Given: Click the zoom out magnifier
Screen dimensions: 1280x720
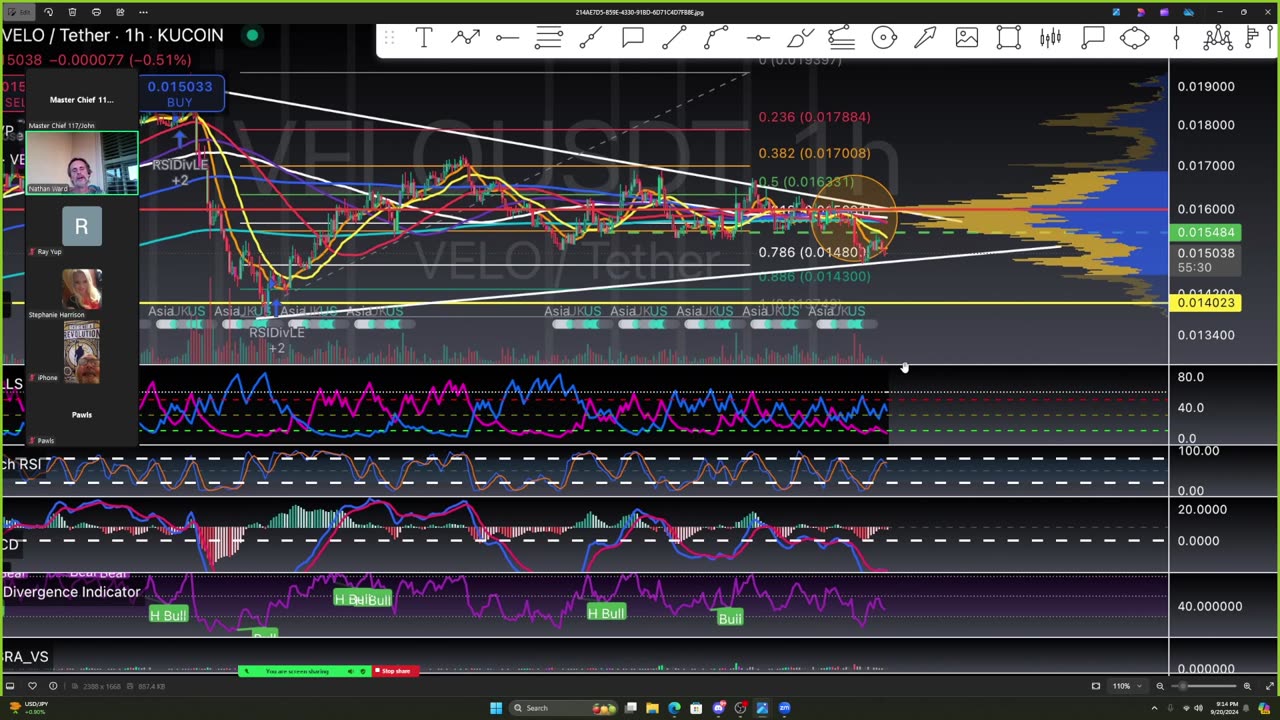Looking at the screenshot, I should pyautogui.click(x=1160, y=686).
